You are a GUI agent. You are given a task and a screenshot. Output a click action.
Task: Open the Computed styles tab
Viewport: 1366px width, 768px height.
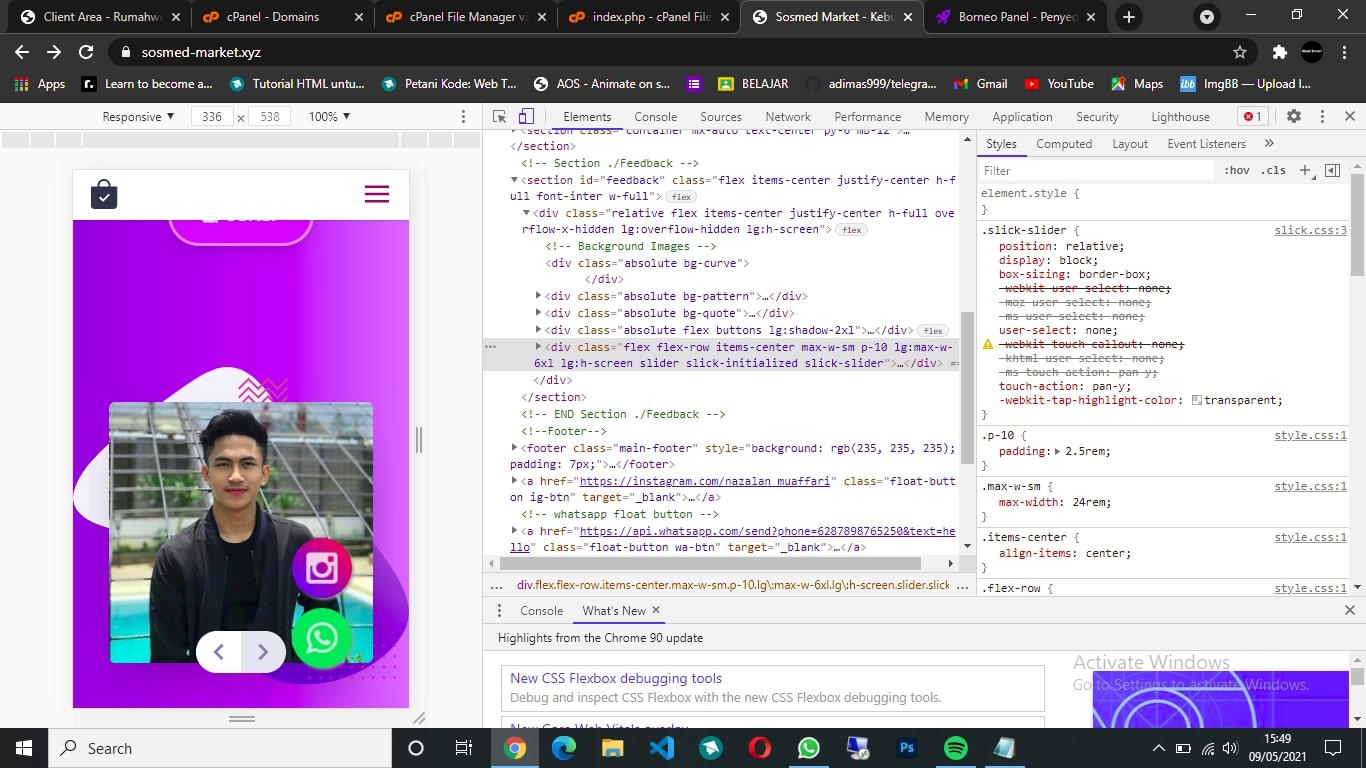click(1064, 144)
